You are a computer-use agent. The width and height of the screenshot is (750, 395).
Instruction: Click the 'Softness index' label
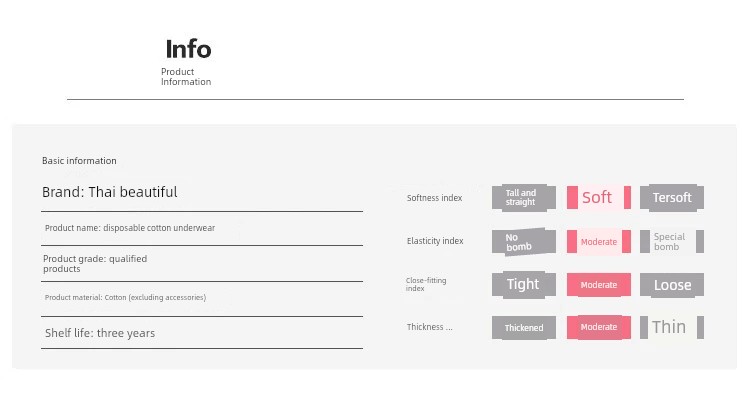pyautogui.click(x=434, y=198)
